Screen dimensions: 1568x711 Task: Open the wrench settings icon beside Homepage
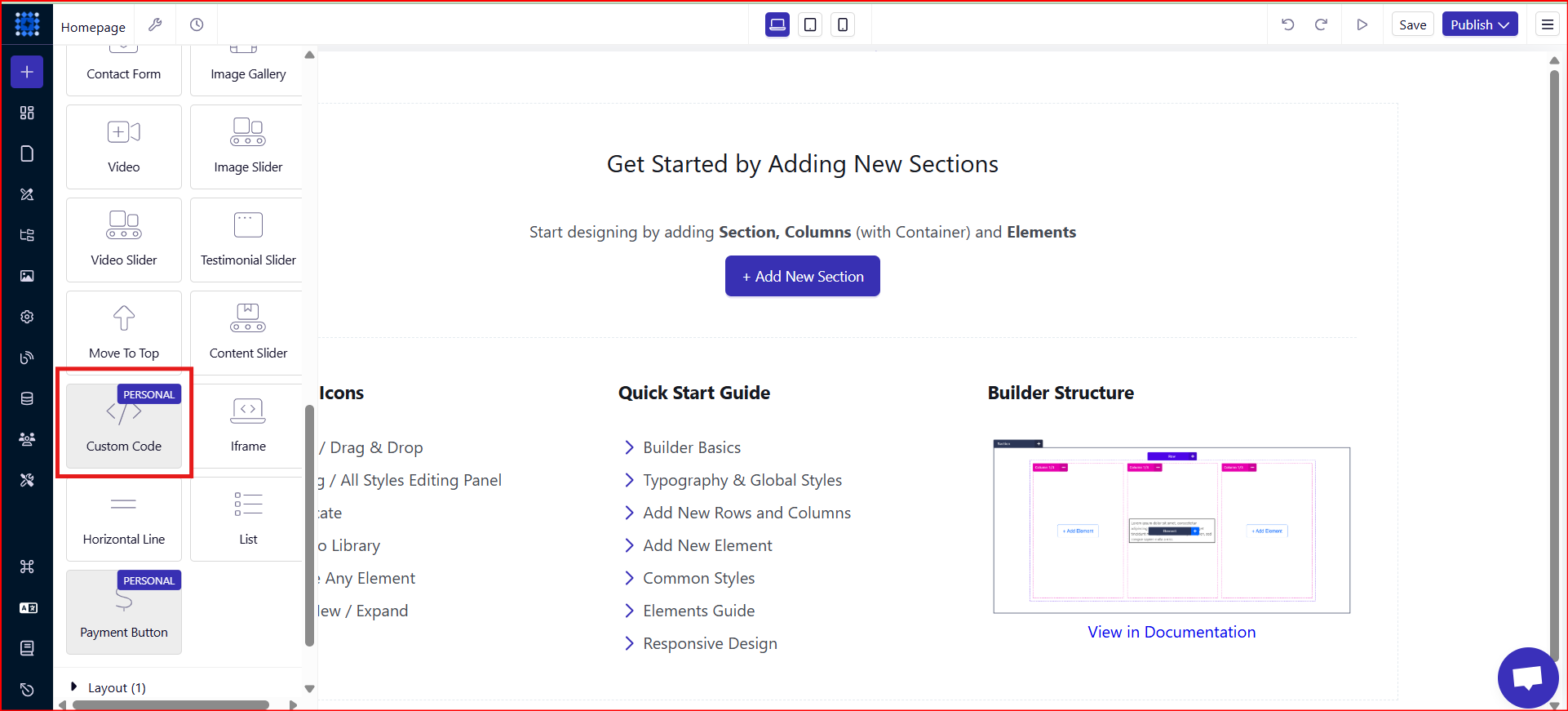(x=155, y=25)
